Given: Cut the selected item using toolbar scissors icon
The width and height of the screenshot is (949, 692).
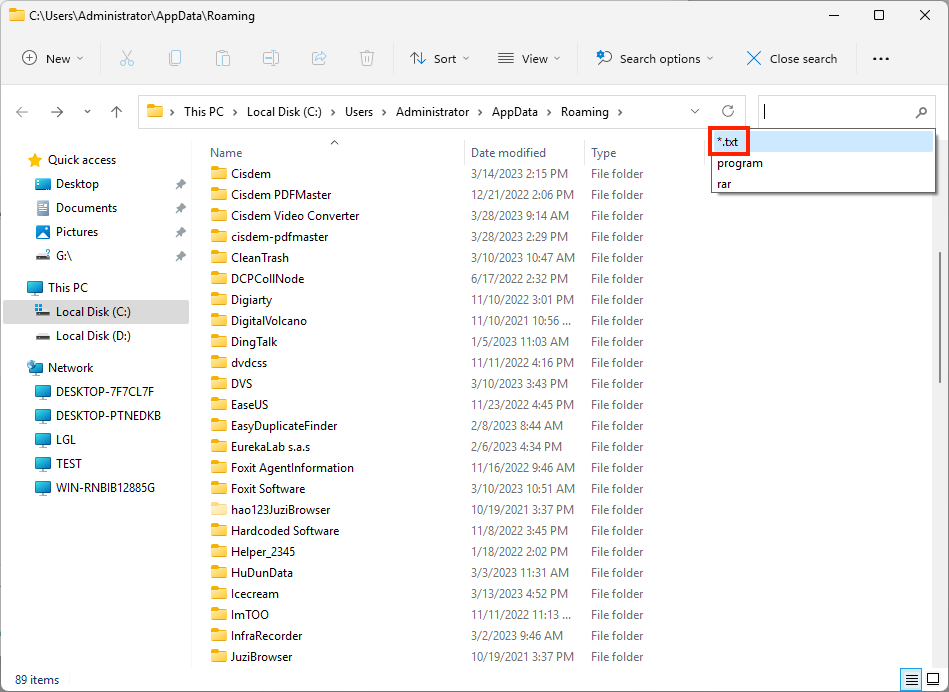Looking at the screenshot, I should point(126,58).
